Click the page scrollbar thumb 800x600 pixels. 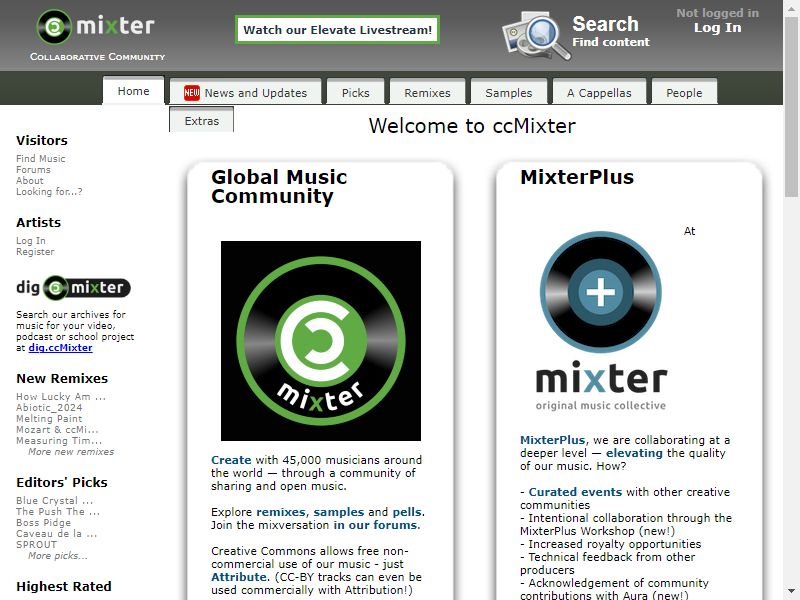pos(791,107)
